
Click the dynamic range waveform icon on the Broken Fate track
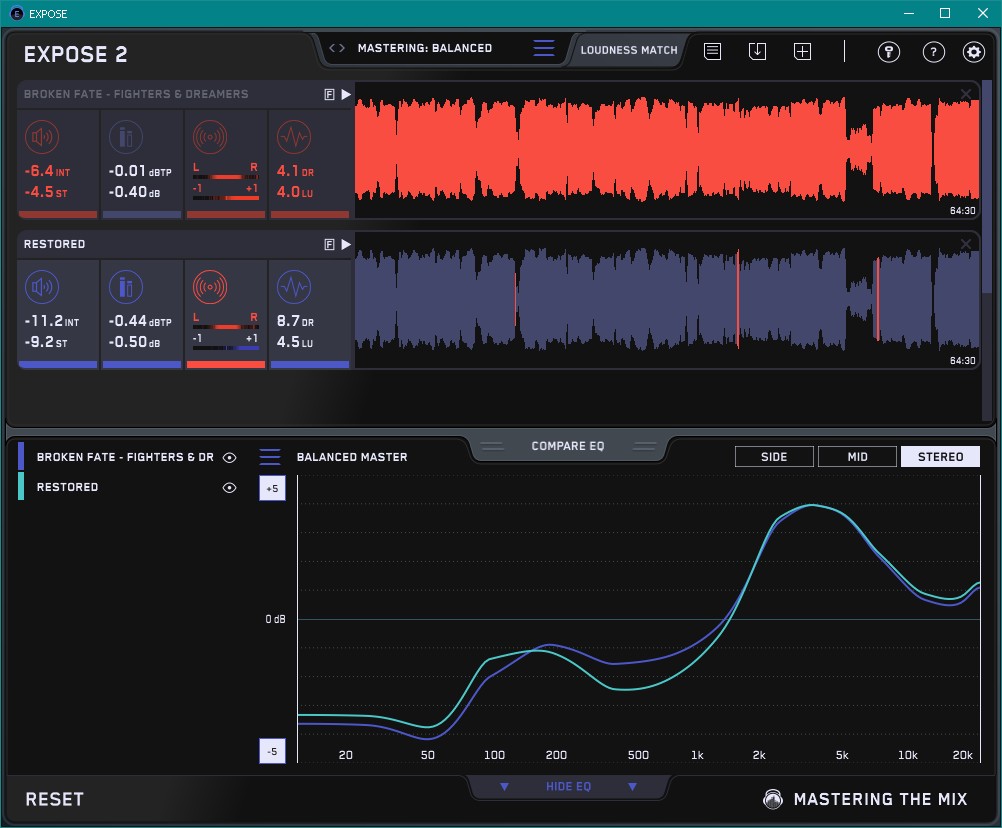[x=293, y=137]
